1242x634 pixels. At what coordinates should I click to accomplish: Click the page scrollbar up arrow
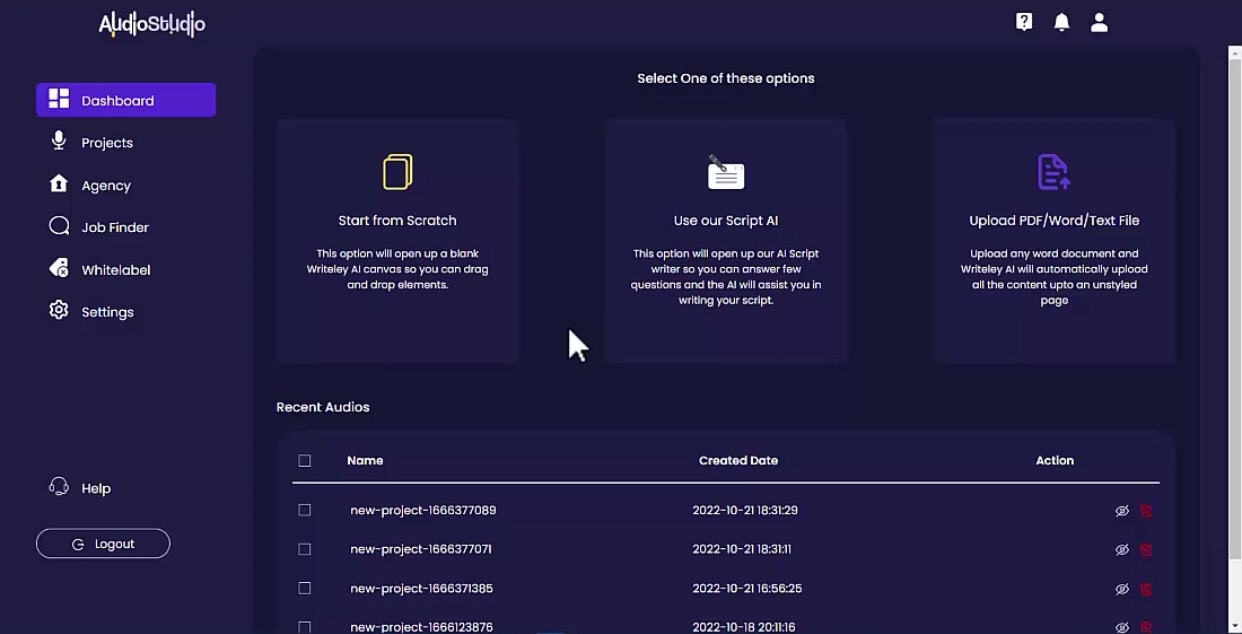pyautogui.click(x=1235, y=53)
